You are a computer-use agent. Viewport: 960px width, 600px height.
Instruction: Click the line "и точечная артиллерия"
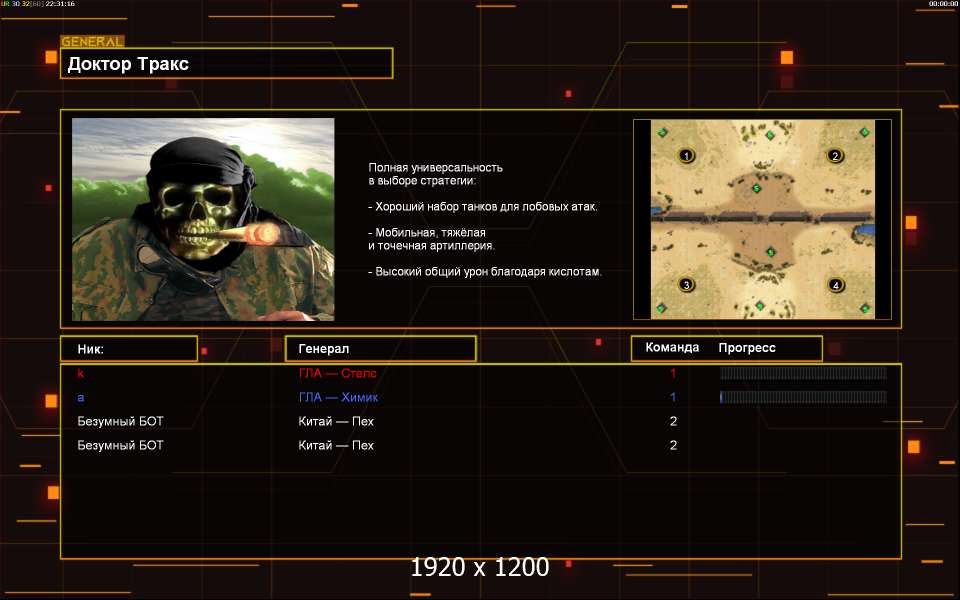(431, 246)
